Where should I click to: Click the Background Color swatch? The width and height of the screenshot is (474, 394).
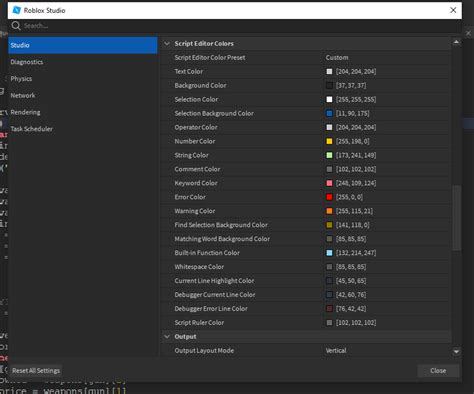tap(329, 86)
